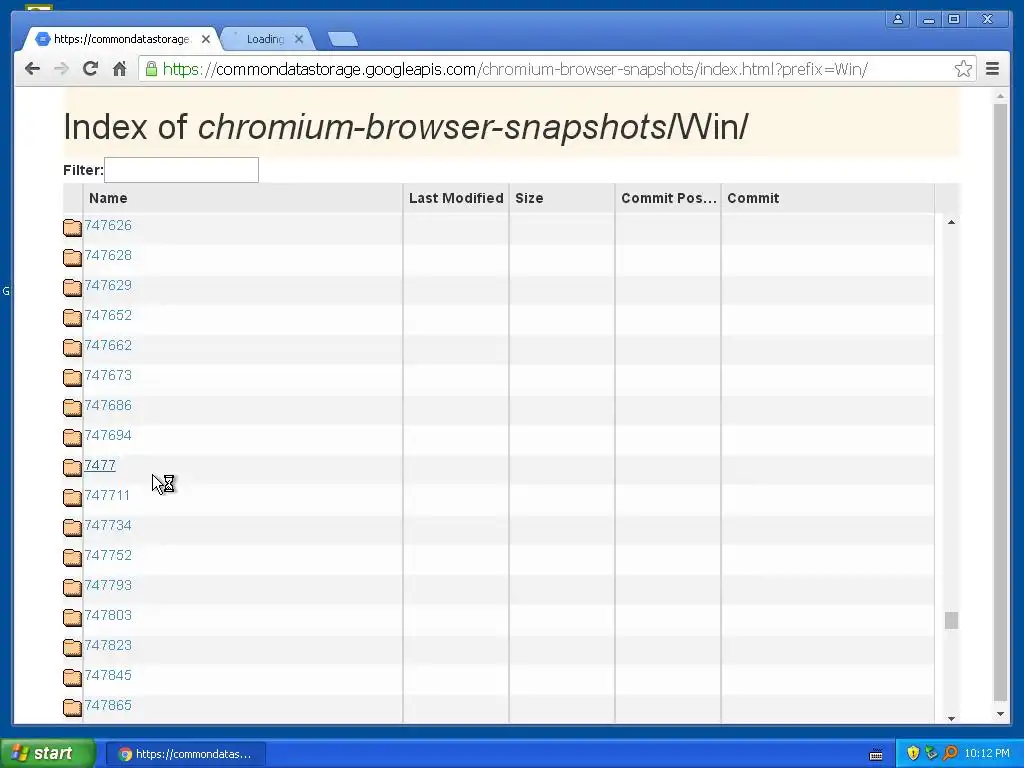Open folder link 747752
1024x768 pixels.
(108, 556)
